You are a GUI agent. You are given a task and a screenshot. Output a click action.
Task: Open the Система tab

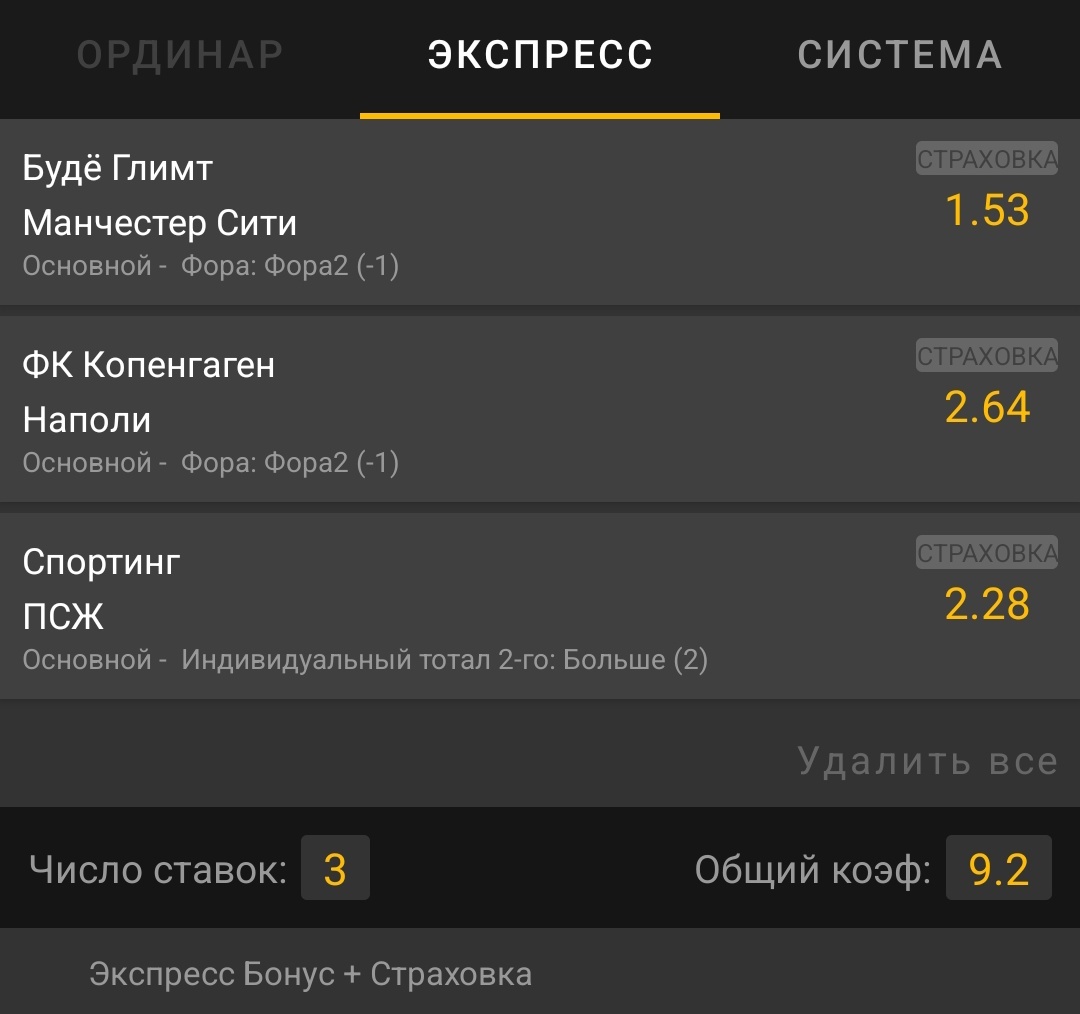[900, 55]
